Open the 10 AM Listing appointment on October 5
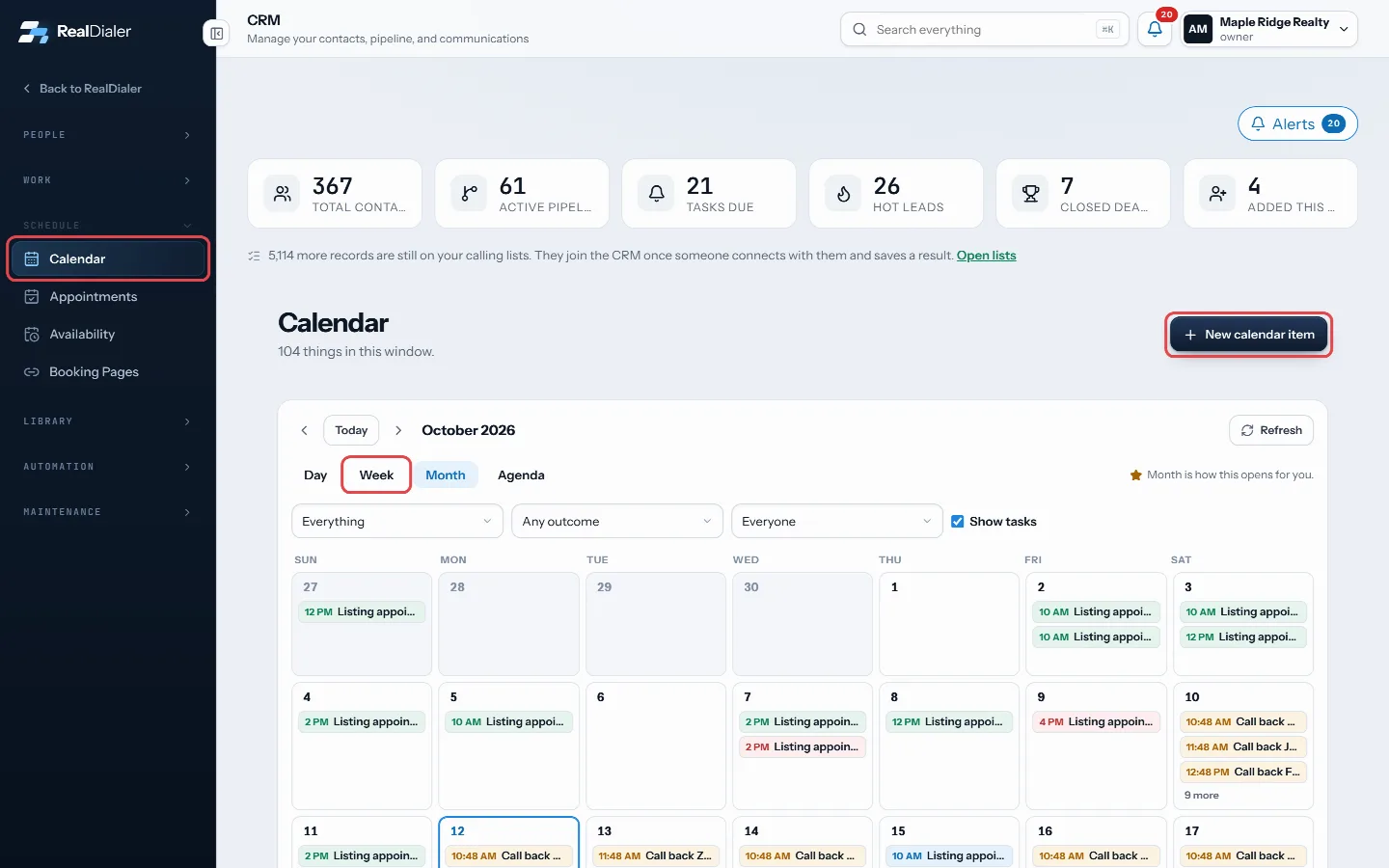Image resolution: width=1389 pixels, height=868 pixels. [x=508, y=721]
